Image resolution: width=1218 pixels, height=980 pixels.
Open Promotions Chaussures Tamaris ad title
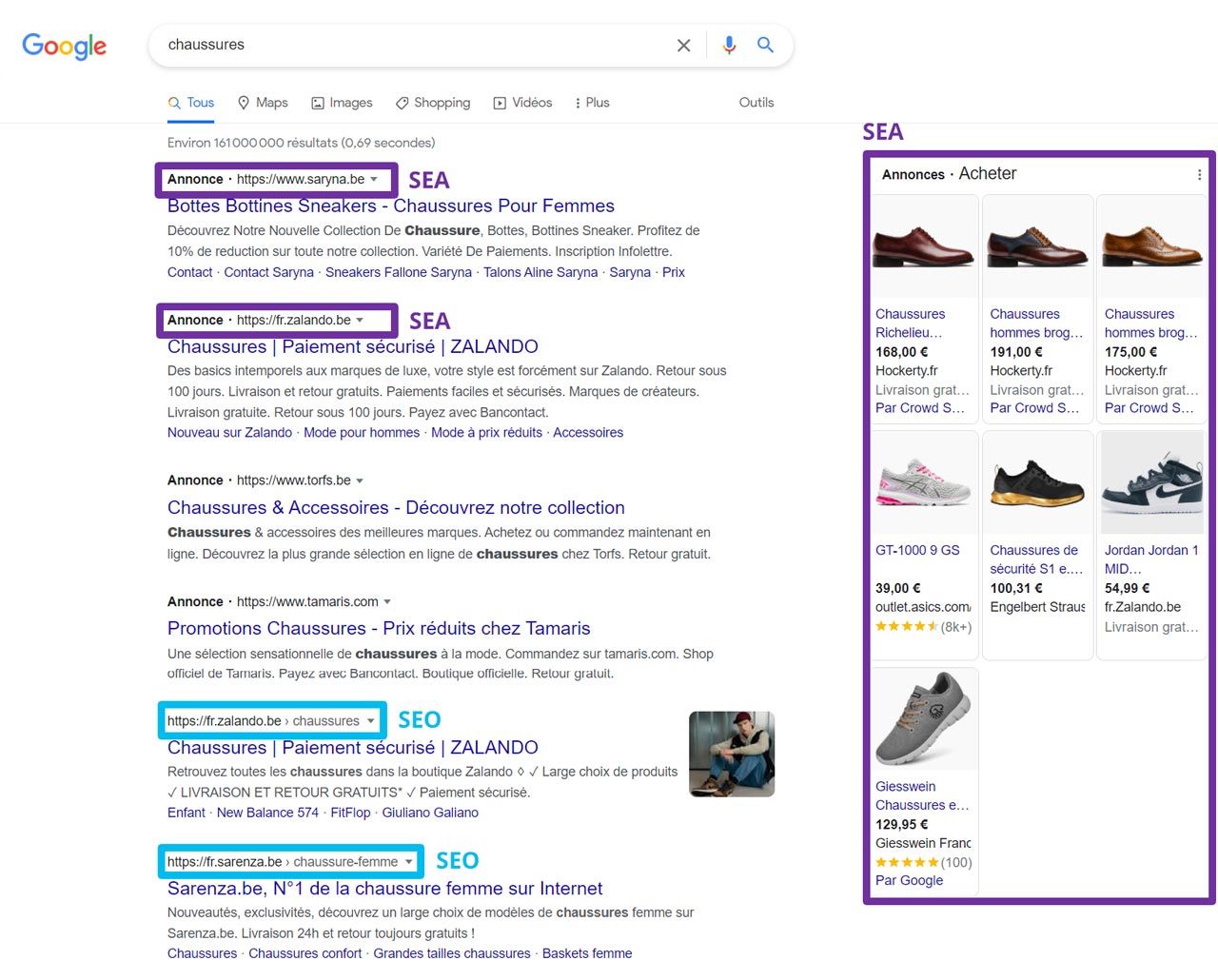pos(379,628)
